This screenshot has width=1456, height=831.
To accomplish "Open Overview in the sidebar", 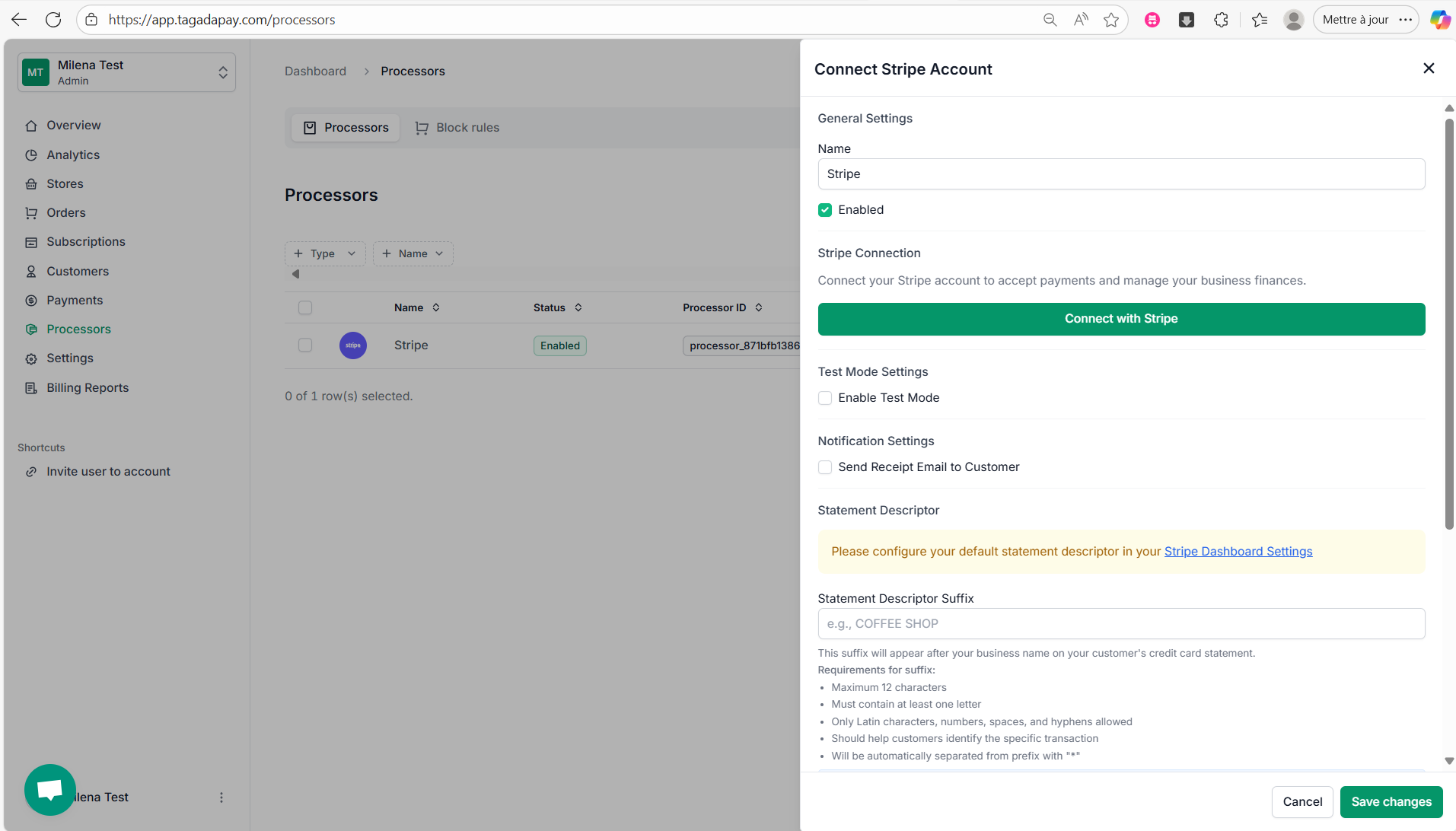I will [x=73, y=126].
